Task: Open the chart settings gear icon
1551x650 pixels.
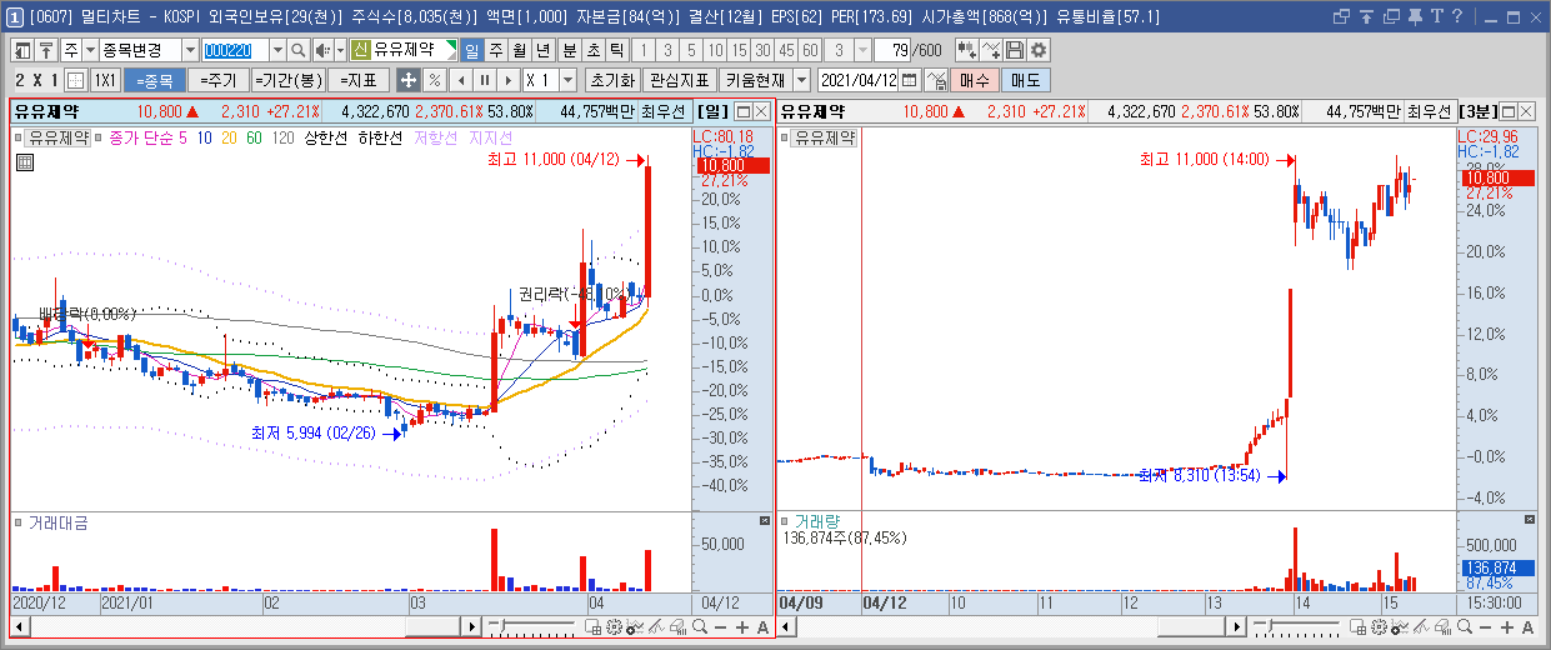Action: (1039, 50)
